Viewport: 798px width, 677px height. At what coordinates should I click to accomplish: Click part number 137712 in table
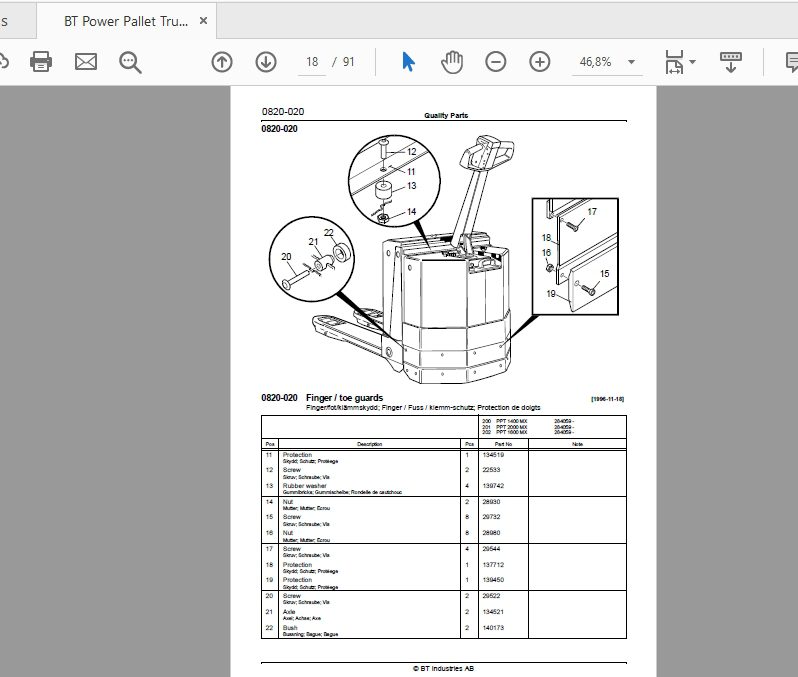click(493, 565)
